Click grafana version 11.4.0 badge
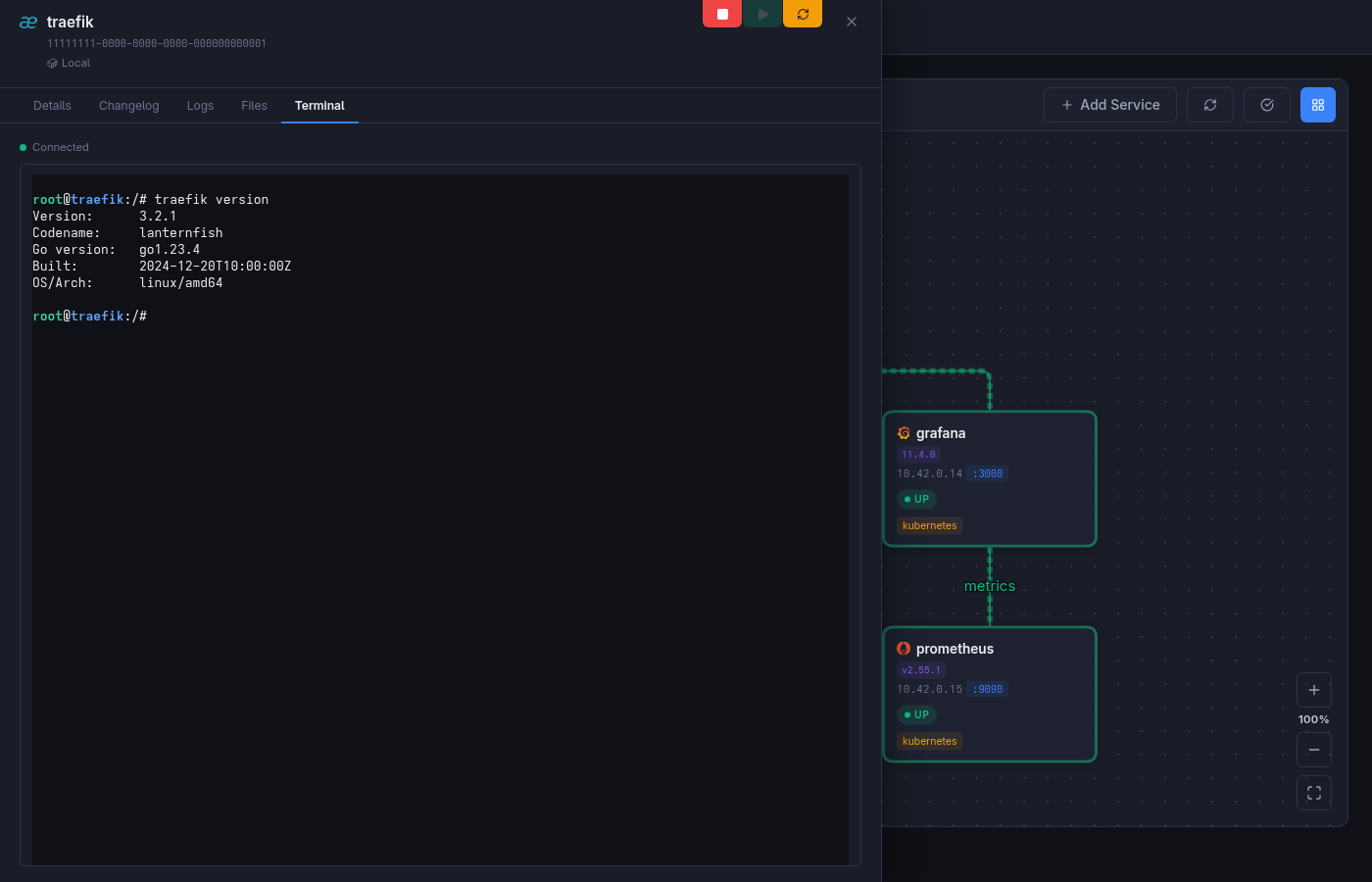This screenshot has height=882, width=1372. tap(918, 455)
